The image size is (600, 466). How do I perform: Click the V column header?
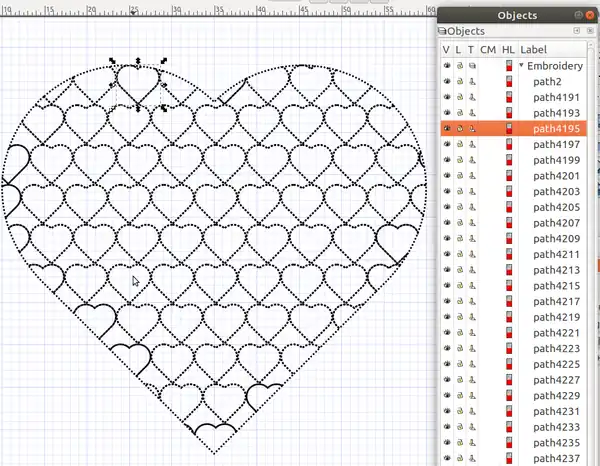point(446,49)
